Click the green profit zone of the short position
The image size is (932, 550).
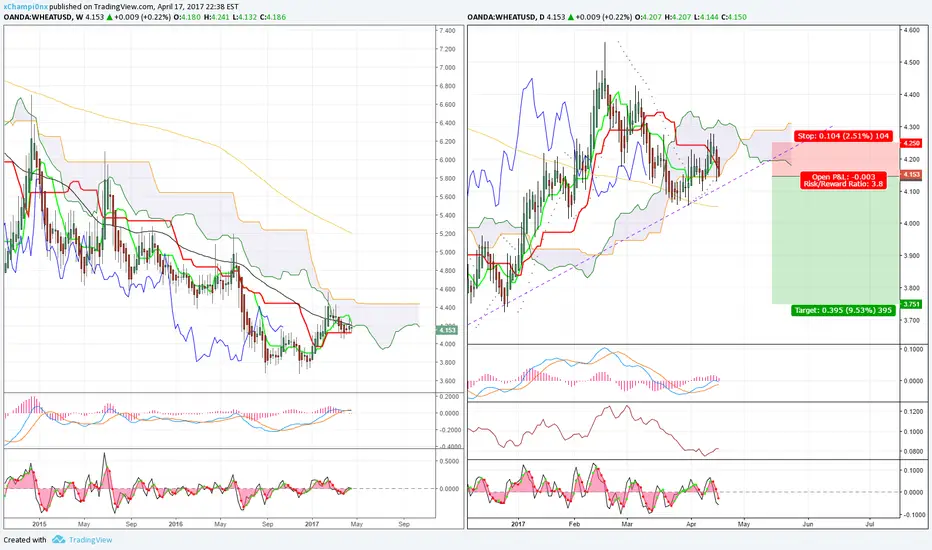coord(835,240)
